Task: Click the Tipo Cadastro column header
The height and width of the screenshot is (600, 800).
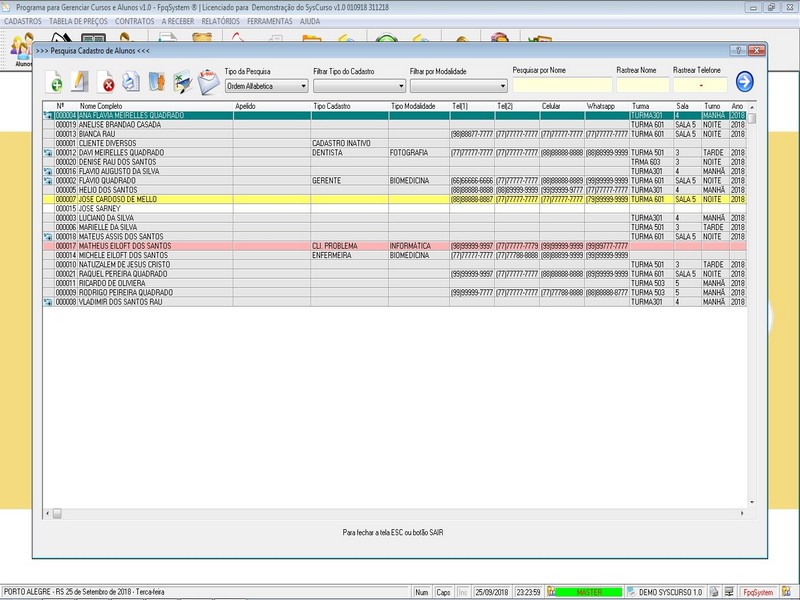Action: click(x=332, y=106)
